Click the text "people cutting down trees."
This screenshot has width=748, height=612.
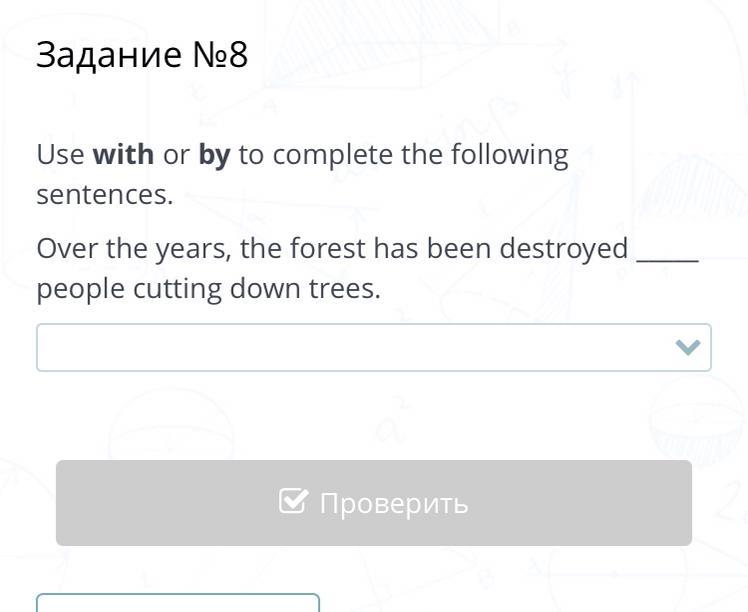tap(209, 289)
